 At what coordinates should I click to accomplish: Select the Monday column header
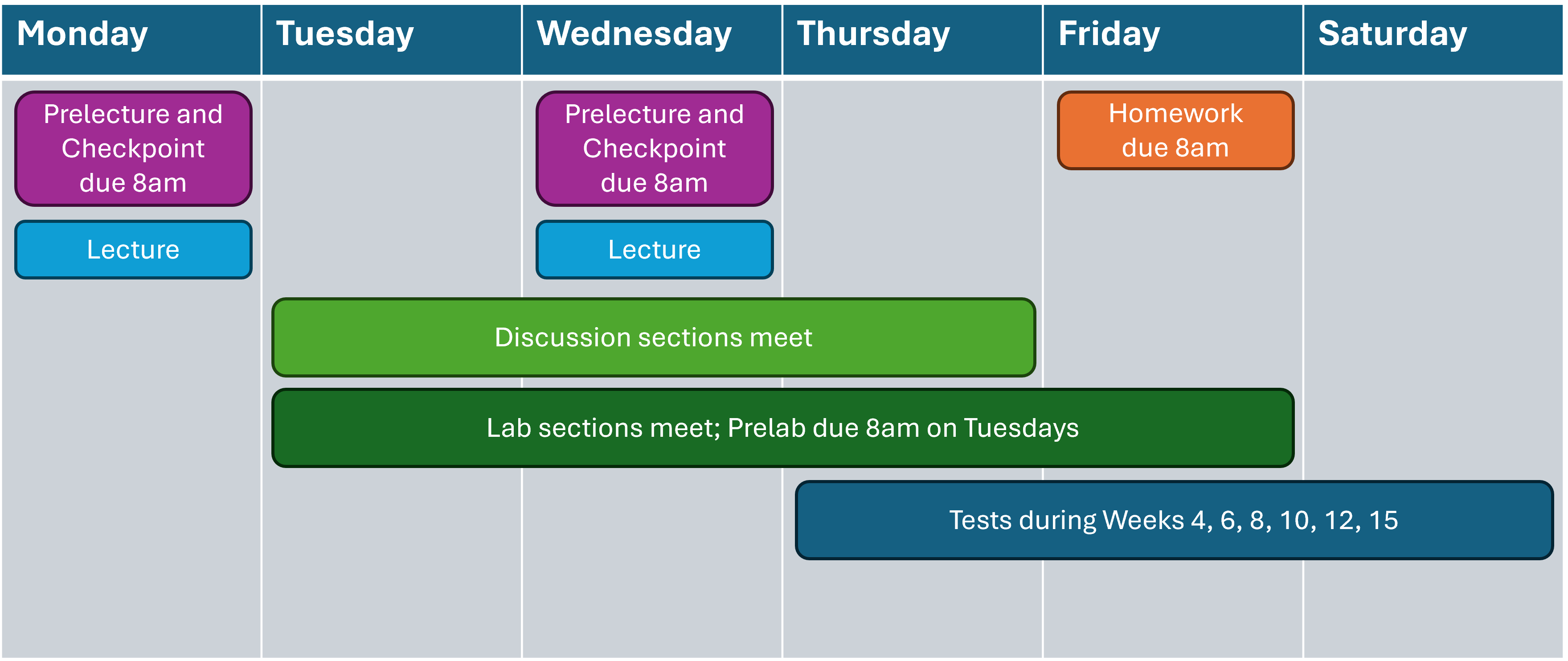coord(131,40)
